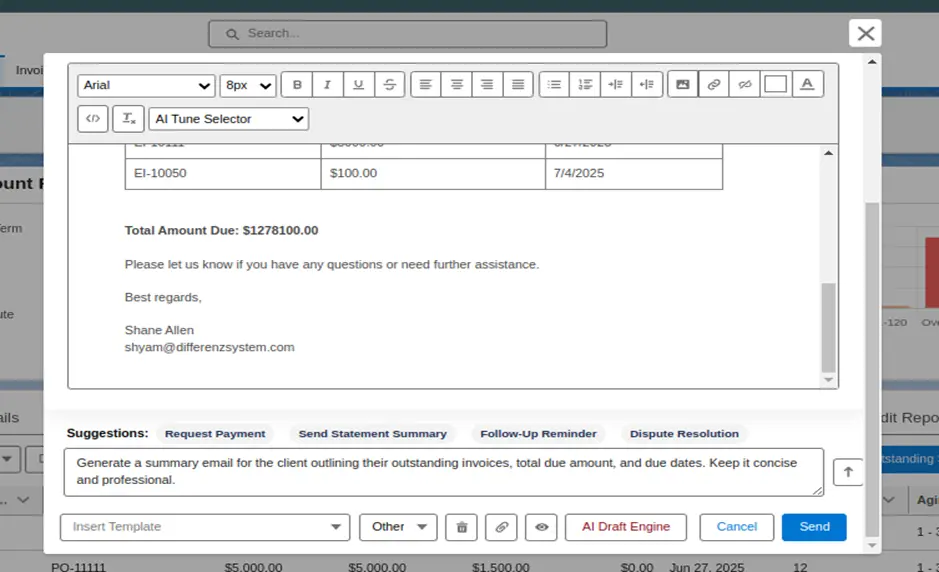This screenshot has height=572, width=939.
Task: Justify the text
Action: pyautogui.click(x=518, y=84)
